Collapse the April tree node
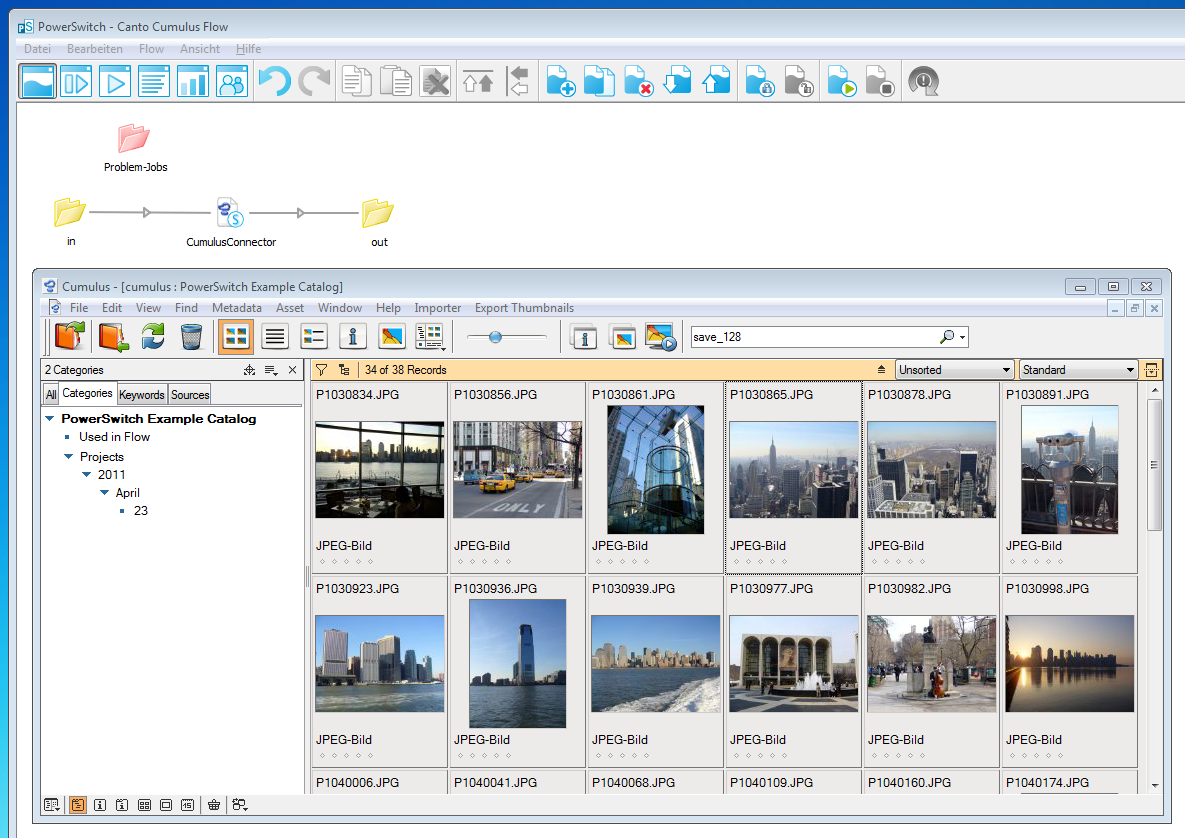The image size is (1185, 838). pyautogui.click(x=104, y=493)
